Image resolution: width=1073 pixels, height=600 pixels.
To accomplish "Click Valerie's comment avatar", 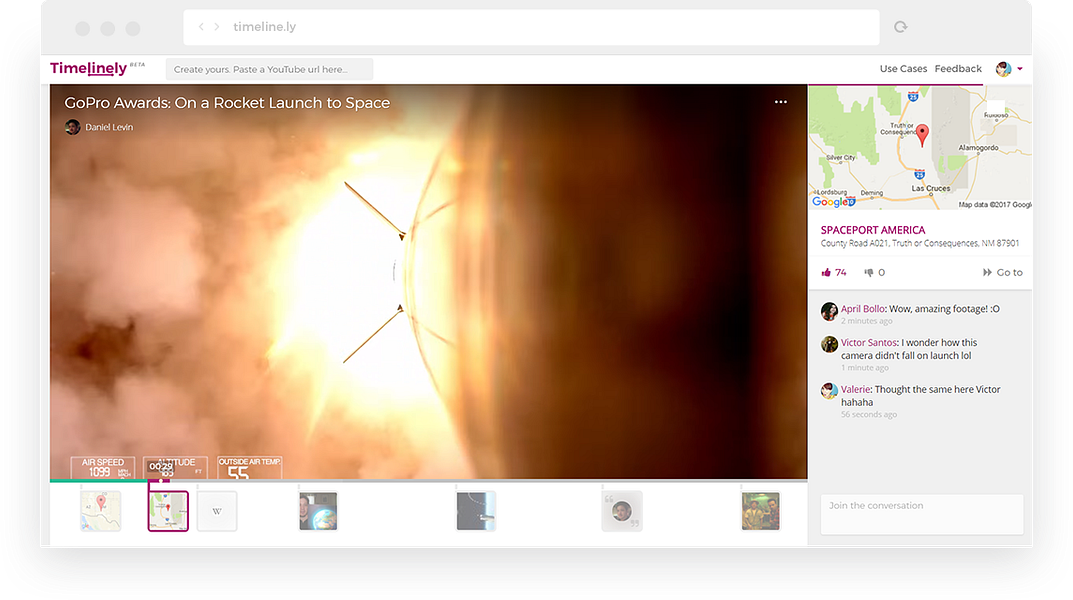I will coord(829,391).
